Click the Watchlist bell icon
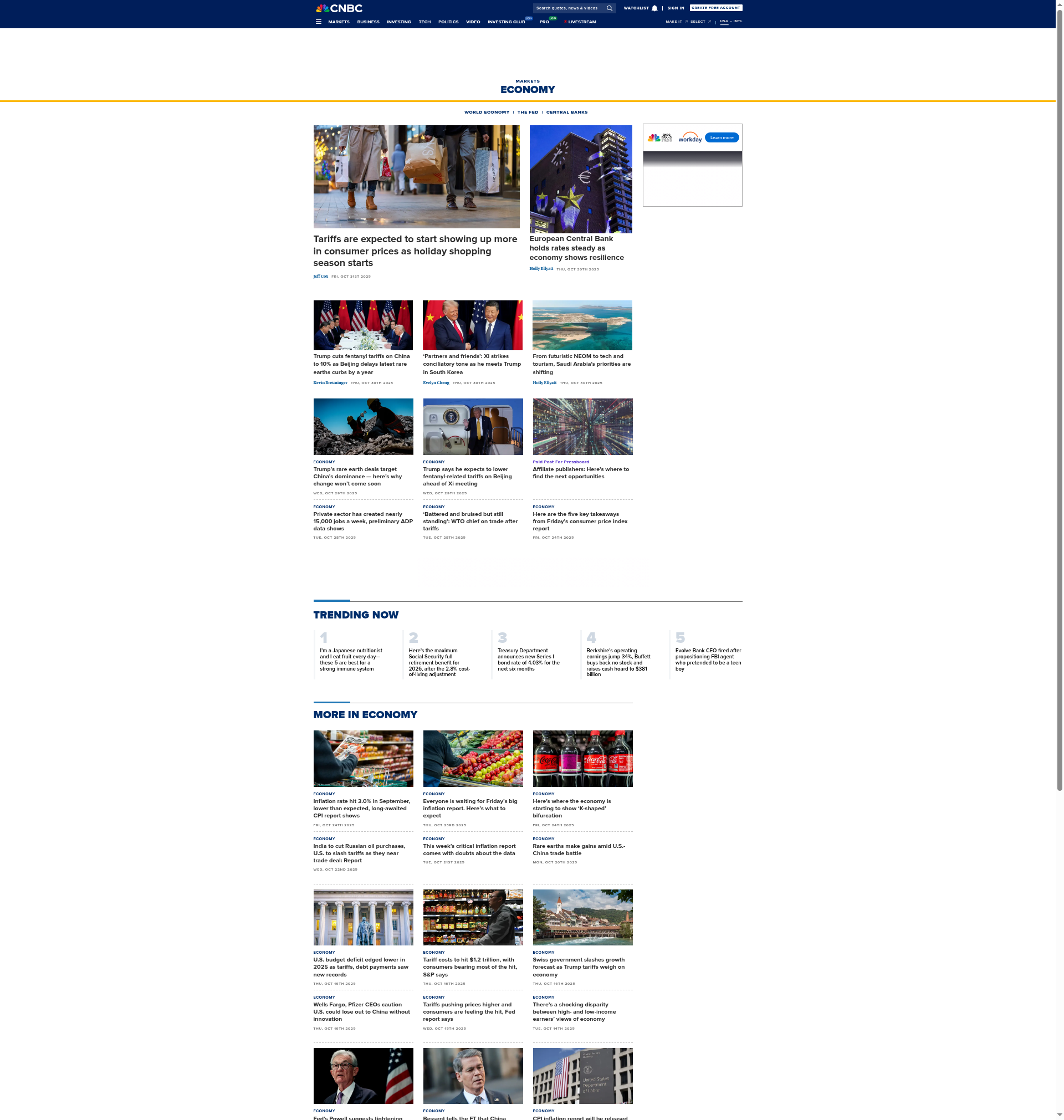 pyautogui.click(x=654, y=8)
